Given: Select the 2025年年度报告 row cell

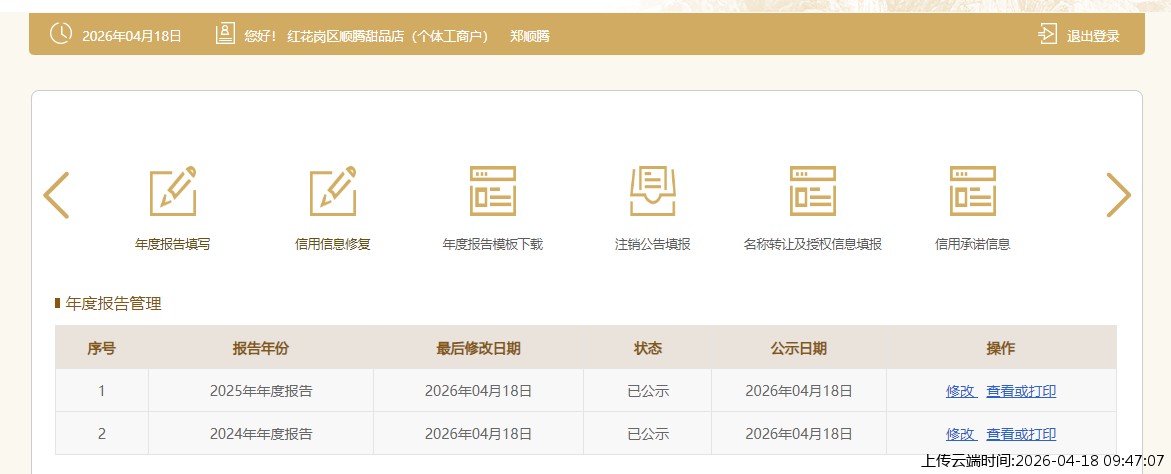Looking at the screenshot, I should point(260,391).
